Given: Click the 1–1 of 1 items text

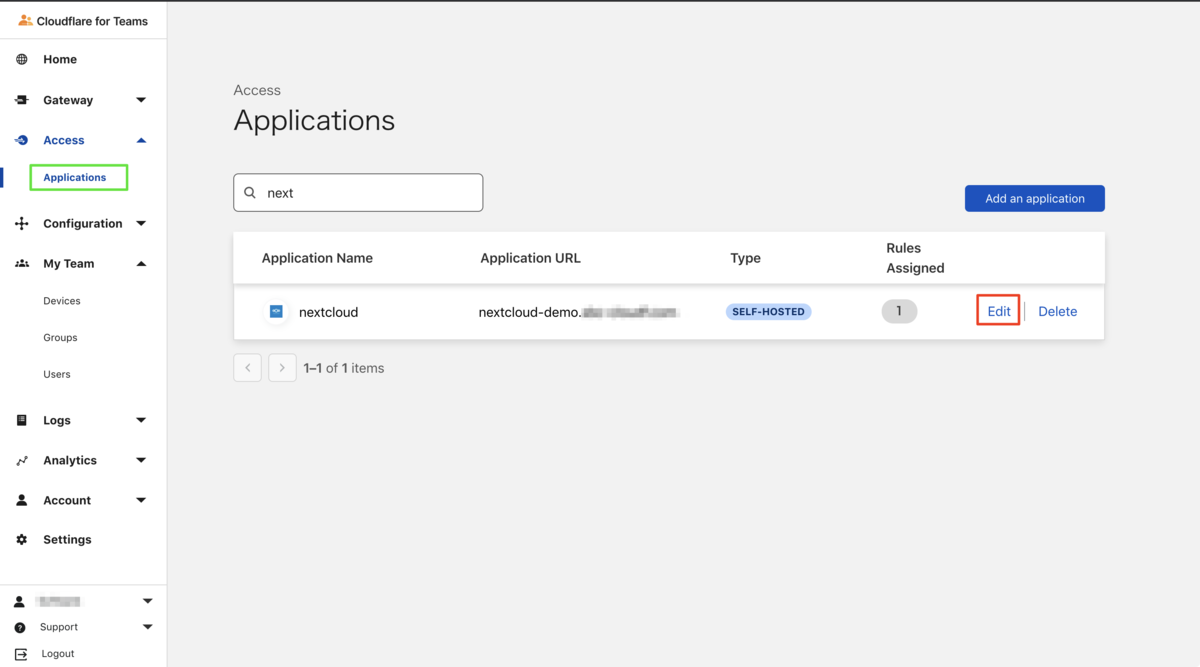Looking at the screenshot, I should tap(344, 368).
